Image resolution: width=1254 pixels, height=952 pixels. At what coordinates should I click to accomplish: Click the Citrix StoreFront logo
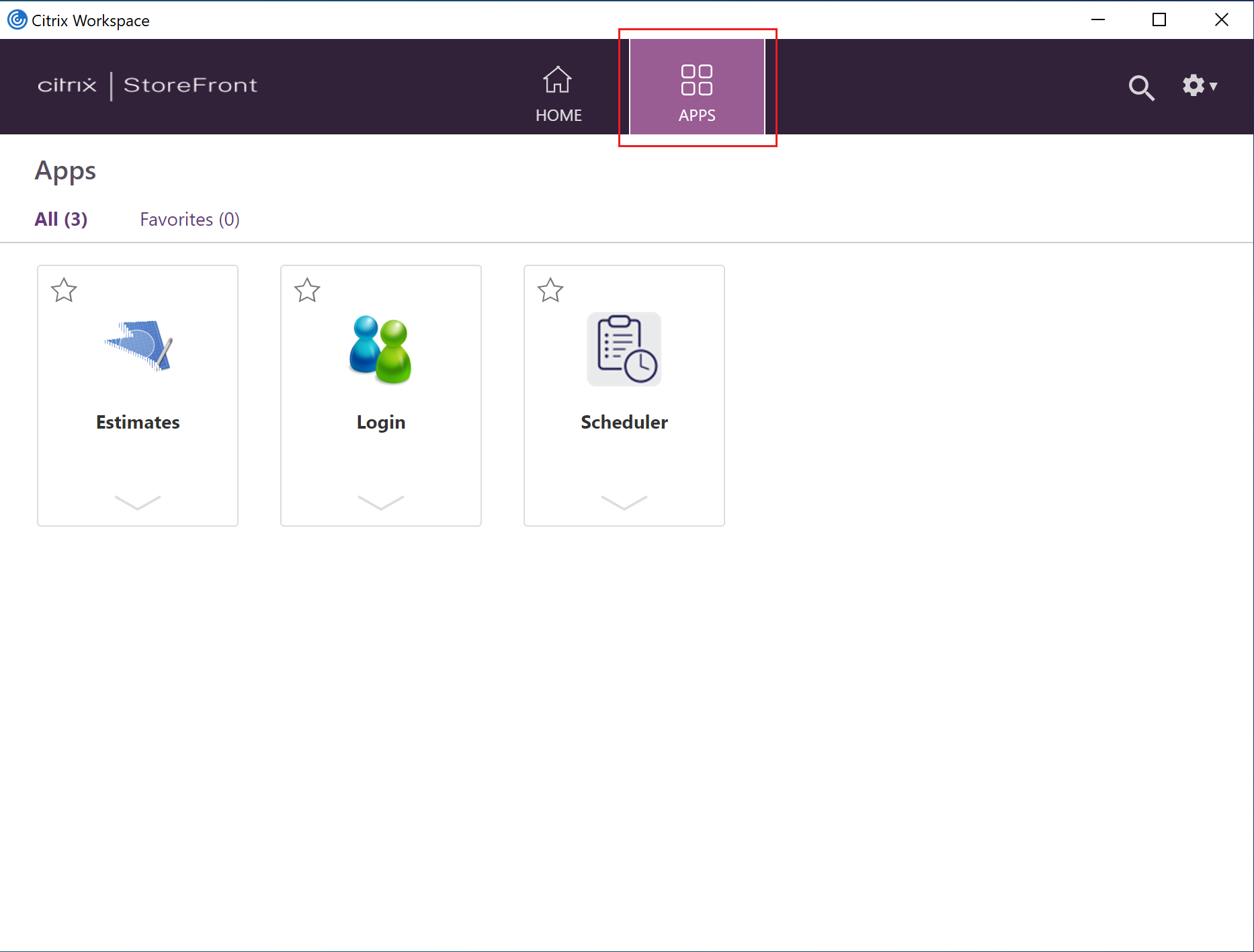pyautogui.click(x=148, y=85)
